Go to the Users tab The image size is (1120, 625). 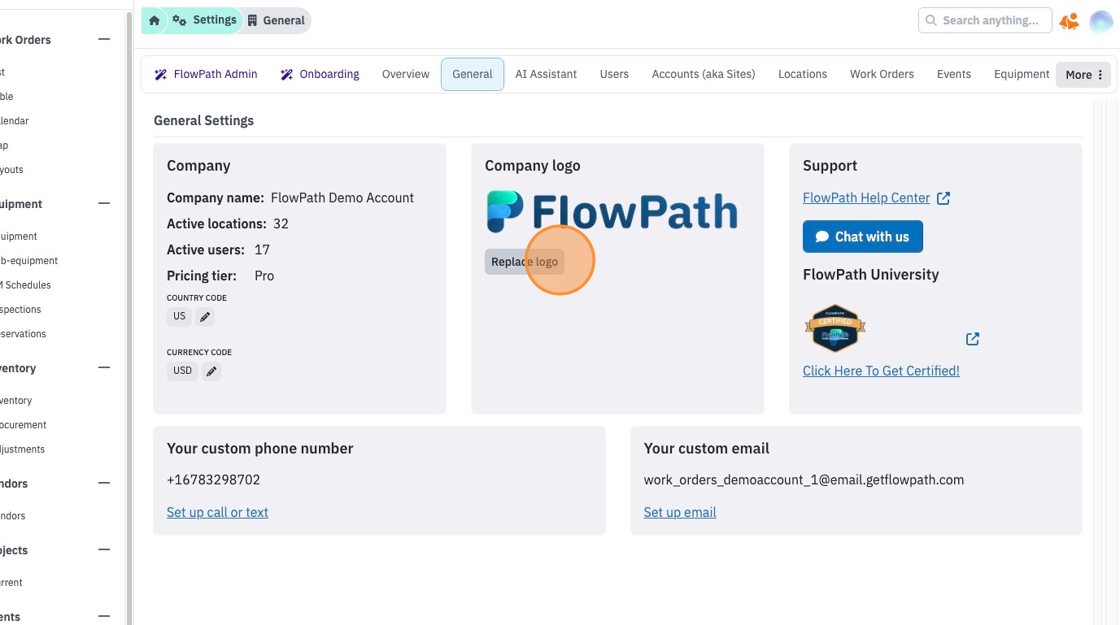pyautogui.click(x=614, y=74)
